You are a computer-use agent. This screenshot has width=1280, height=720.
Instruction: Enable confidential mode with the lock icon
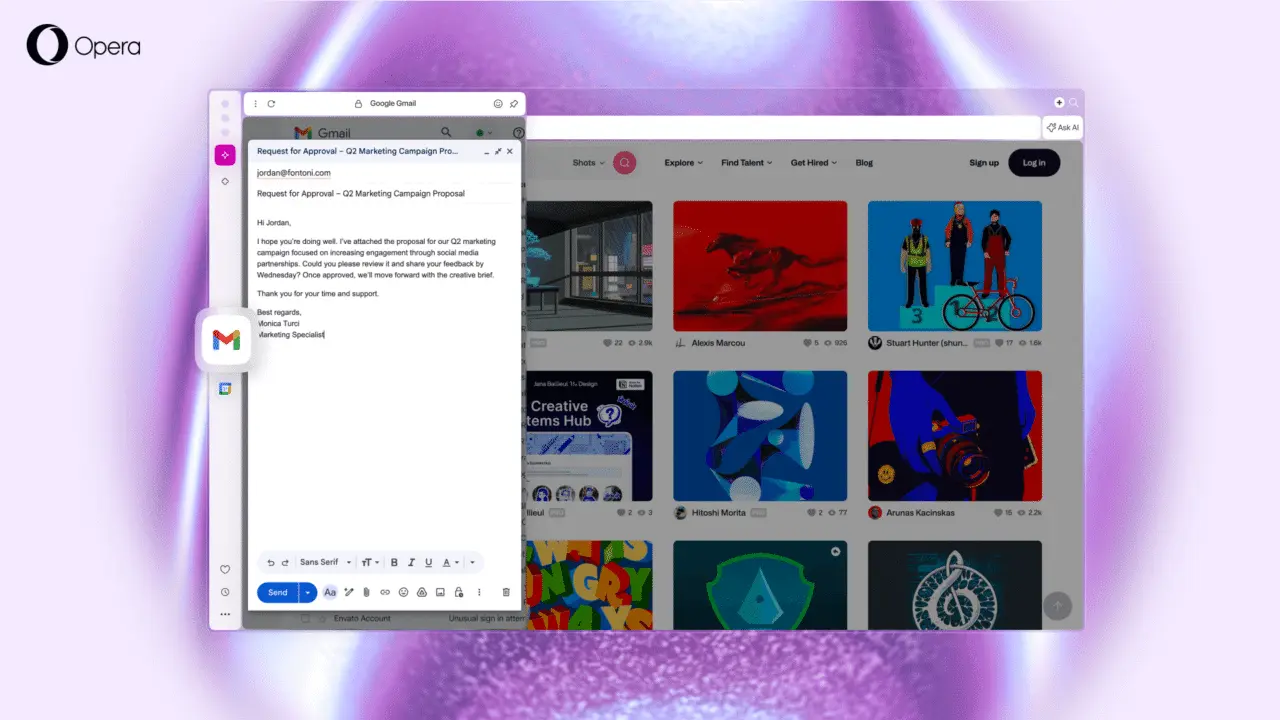[x=458, y=592]
